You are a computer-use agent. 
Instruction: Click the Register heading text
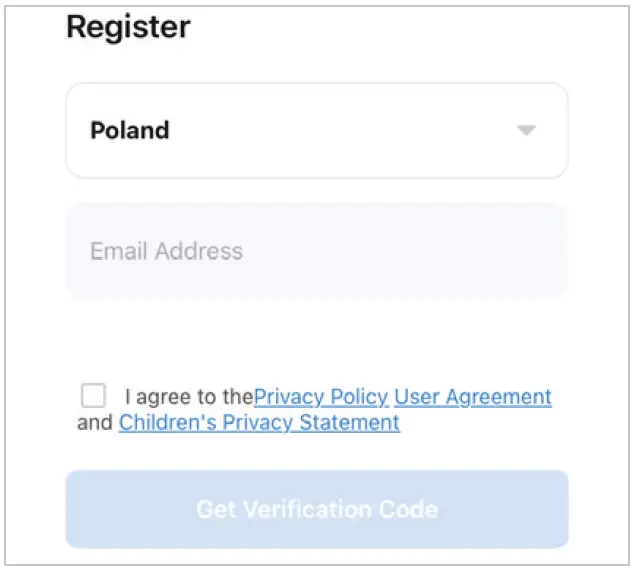click(x=128, y=27)
